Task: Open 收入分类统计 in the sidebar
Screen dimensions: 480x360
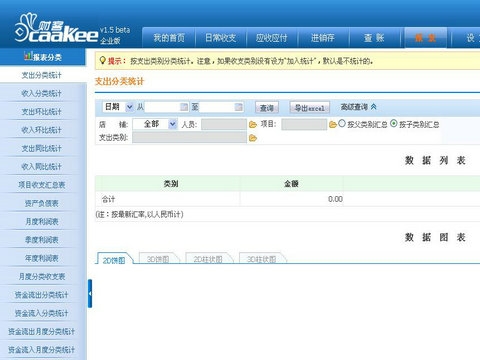Action: pos(42,94)
